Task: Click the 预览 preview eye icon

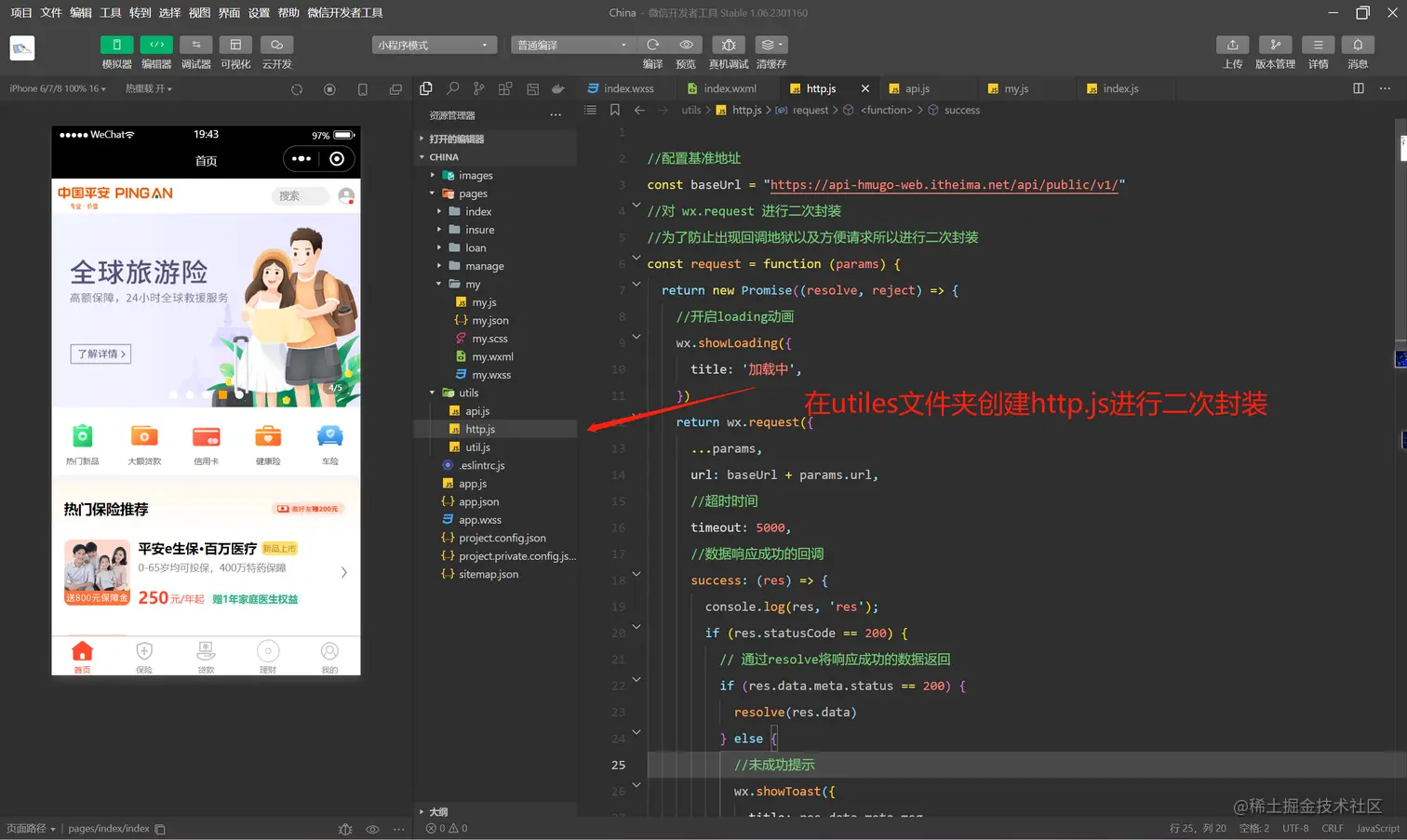Action: [686, 45]
